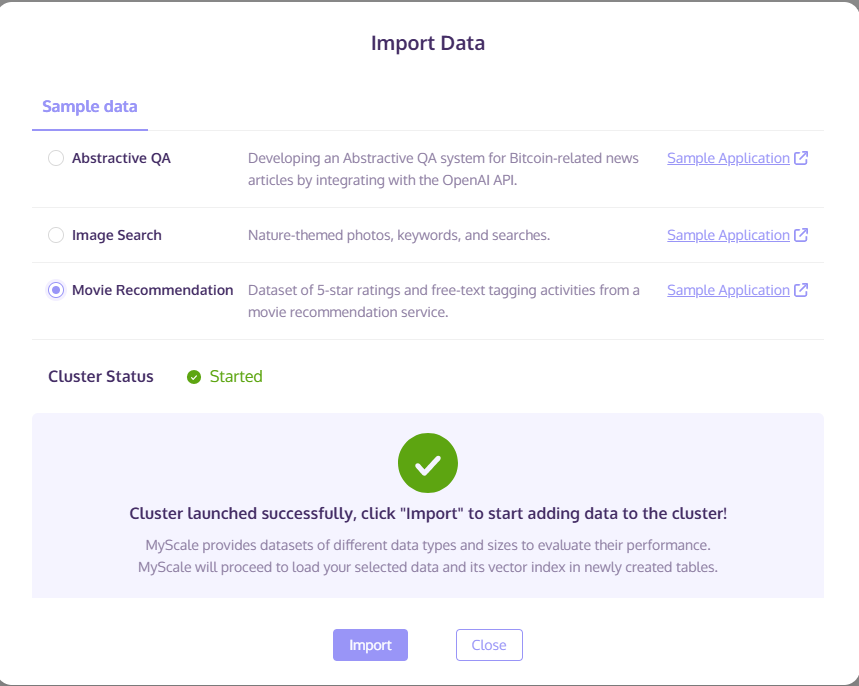
Task: Follow the Image Search Sample Application link
Action: [x=728, y=235]
